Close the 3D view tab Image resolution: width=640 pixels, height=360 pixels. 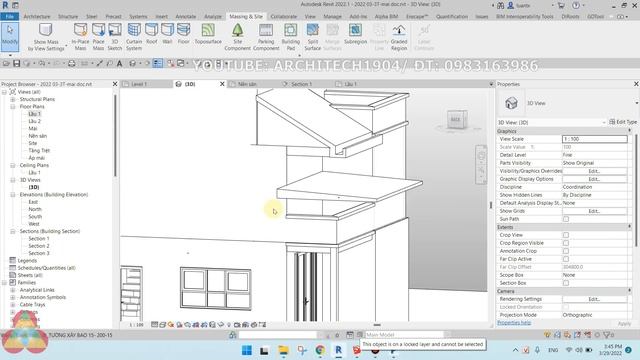tap(222, 84)
